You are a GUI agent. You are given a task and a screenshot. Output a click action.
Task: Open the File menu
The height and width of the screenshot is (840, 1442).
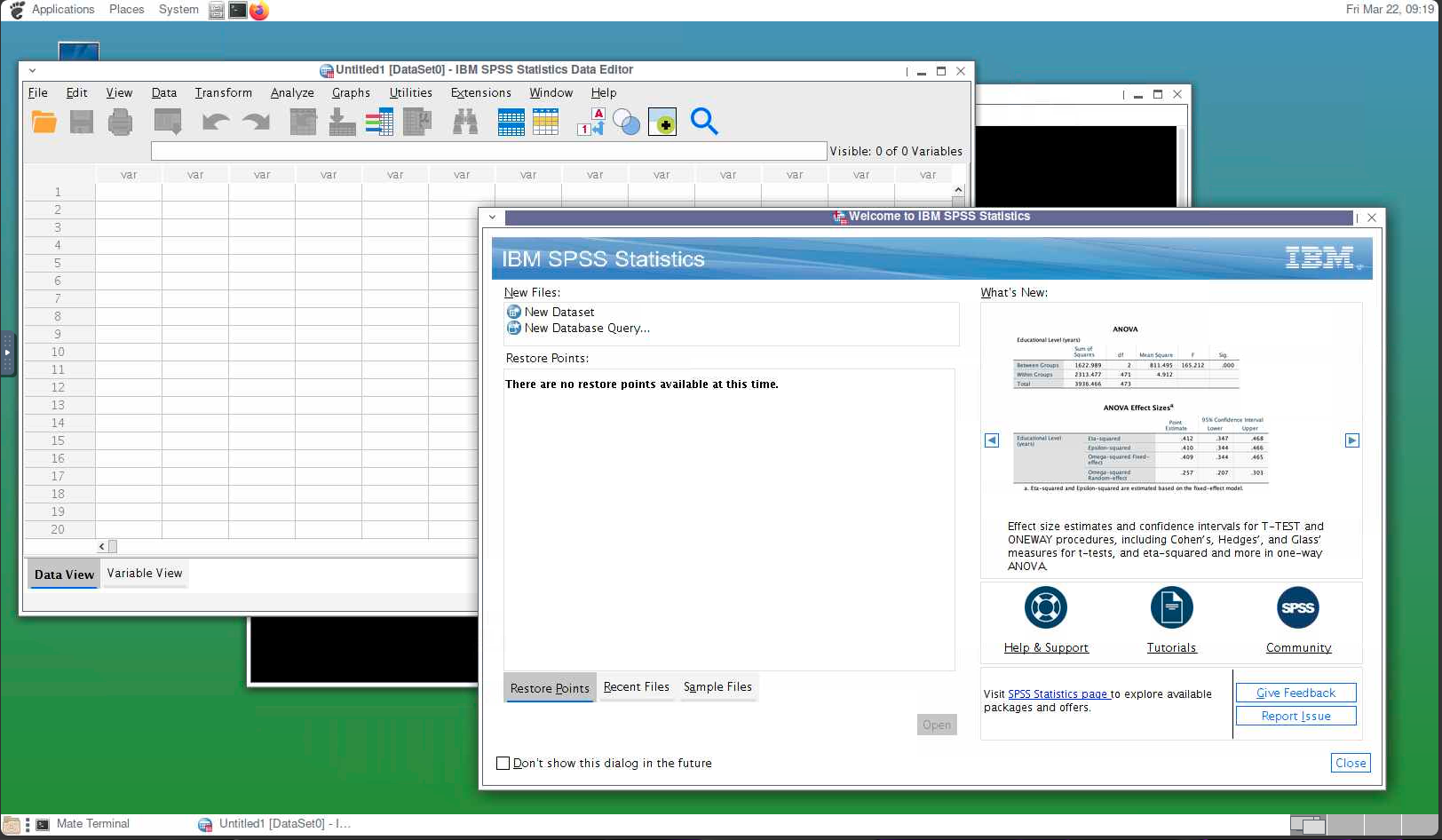tap(38, 92)
